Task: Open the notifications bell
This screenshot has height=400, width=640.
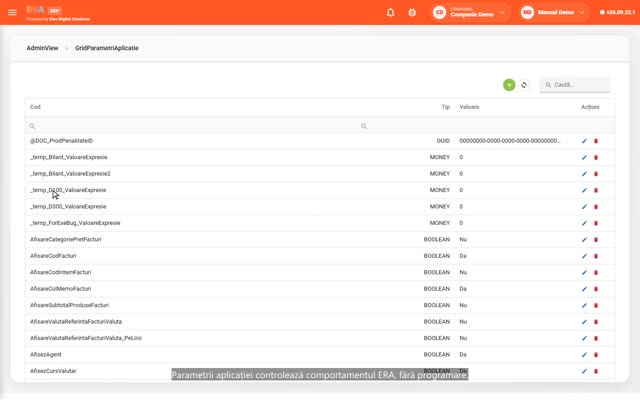Action: tap(391, 12)
